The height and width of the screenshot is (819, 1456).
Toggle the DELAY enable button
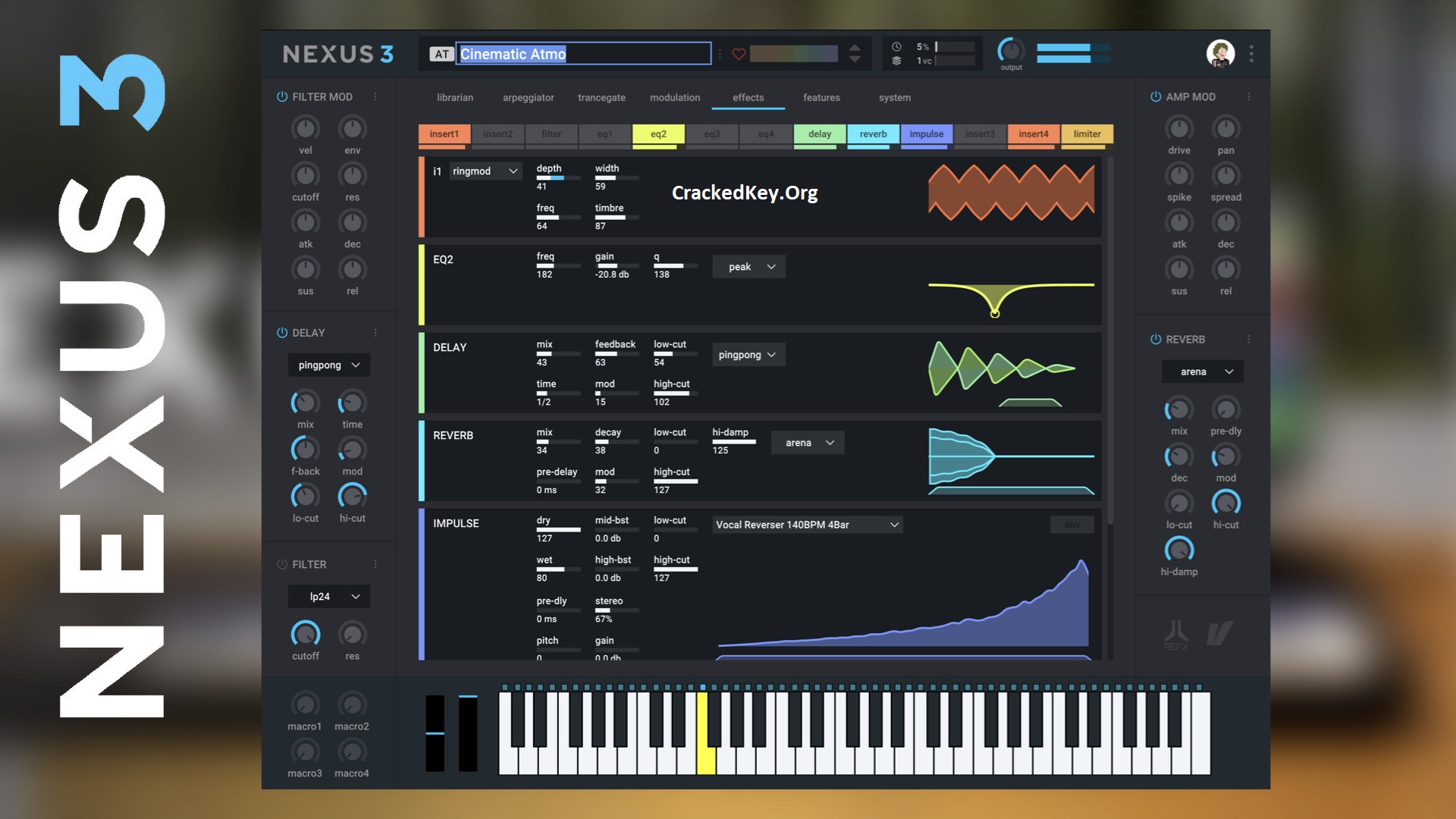point(283,333)
